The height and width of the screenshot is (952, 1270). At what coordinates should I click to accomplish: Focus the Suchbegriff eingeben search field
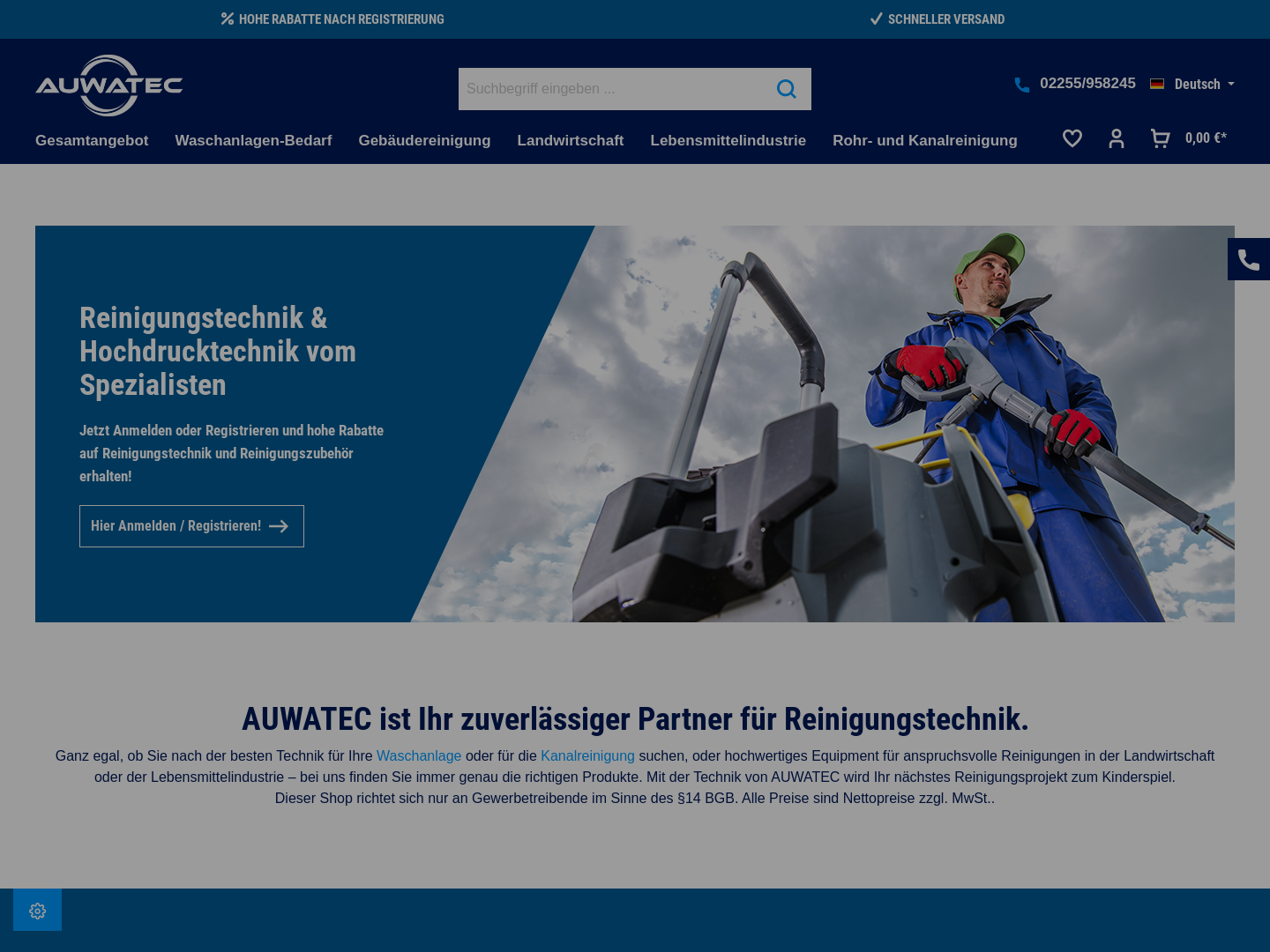(612, 89)
